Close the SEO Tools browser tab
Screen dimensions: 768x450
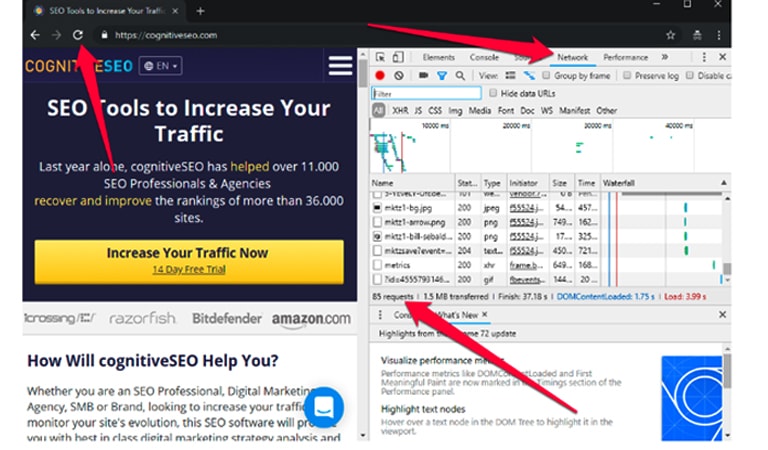pos(175,11)
